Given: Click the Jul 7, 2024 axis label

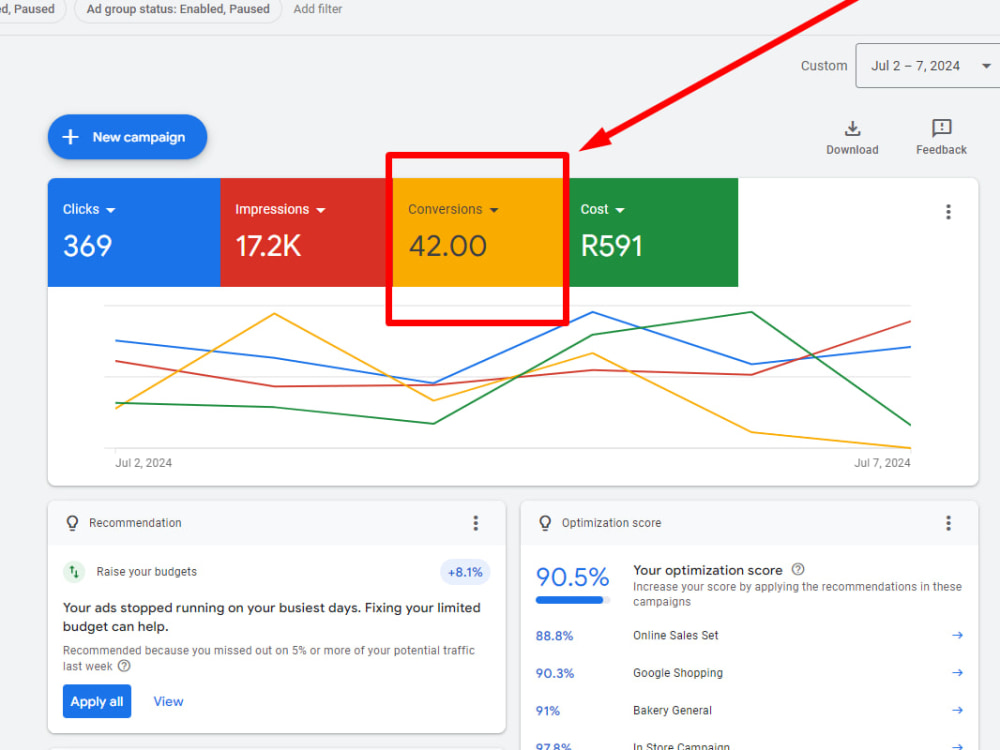Looking at the screenshot, I should [882, 463].
